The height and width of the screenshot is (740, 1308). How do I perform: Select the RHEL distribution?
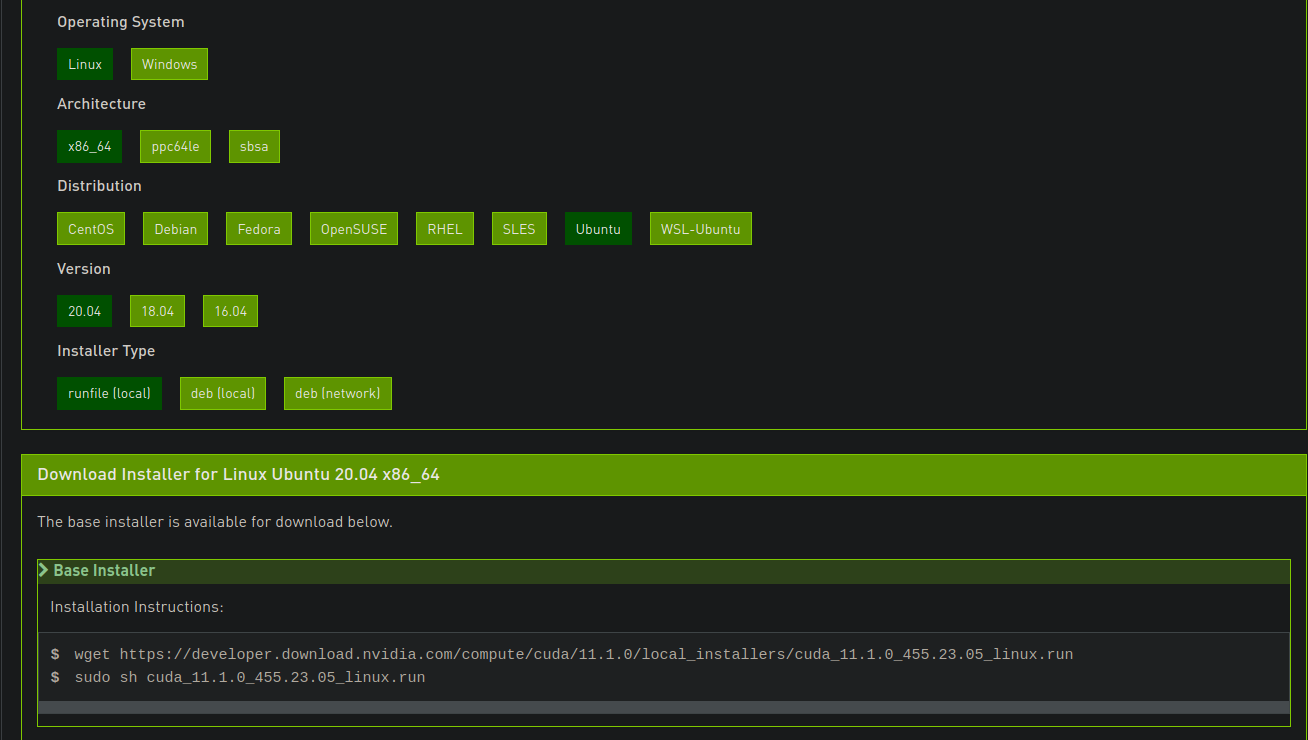[x=444, y=228]
